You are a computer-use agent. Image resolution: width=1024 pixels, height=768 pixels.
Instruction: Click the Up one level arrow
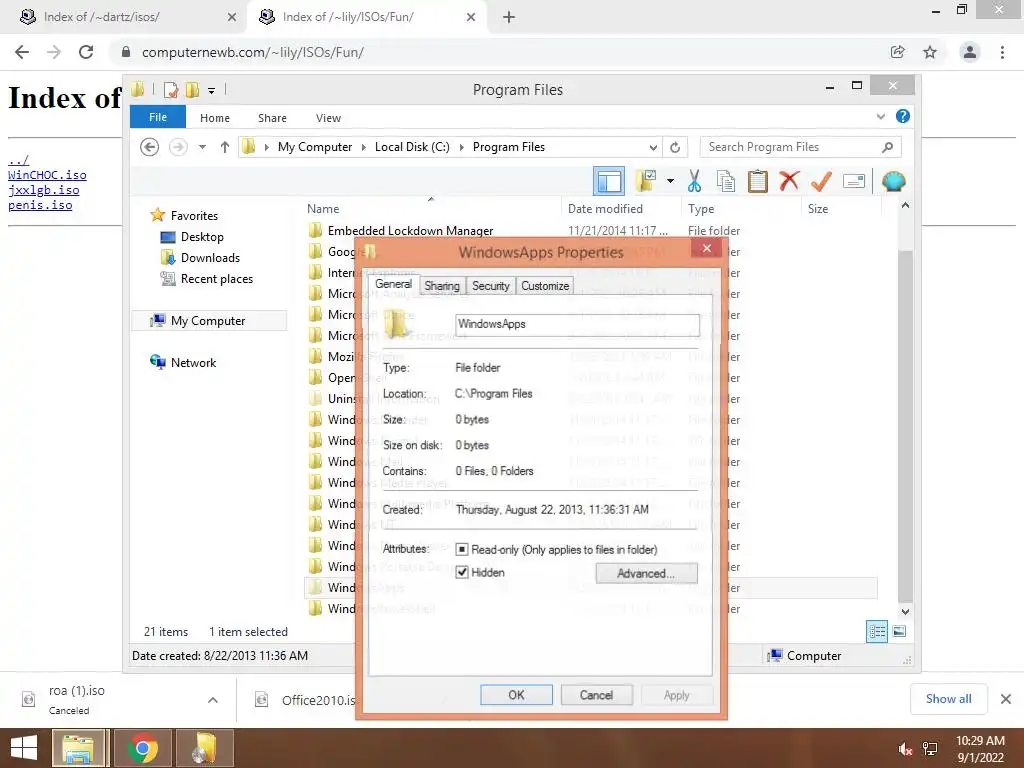(x=225, y=147)
